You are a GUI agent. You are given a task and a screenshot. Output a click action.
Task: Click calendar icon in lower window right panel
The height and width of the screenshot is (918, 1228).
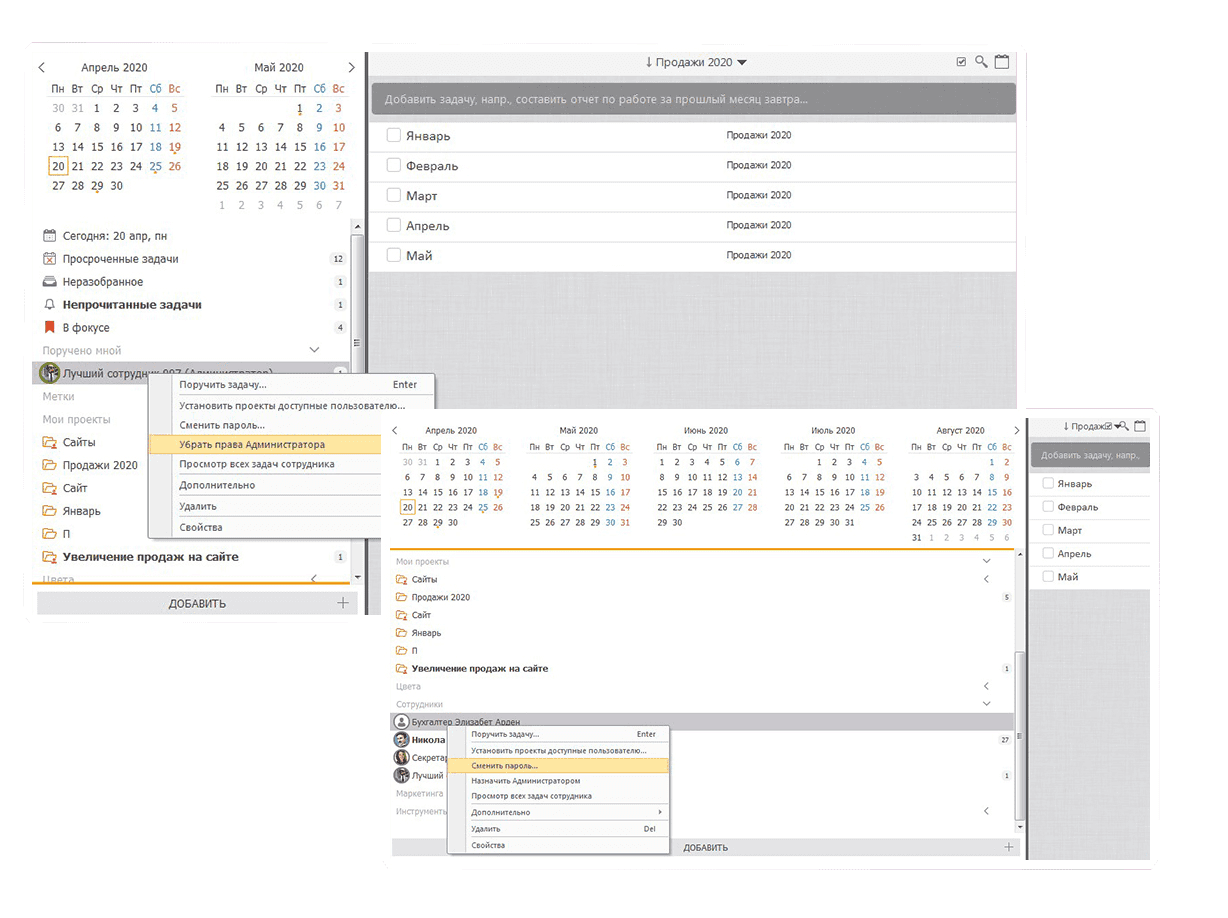click(x=1140, y=426)
